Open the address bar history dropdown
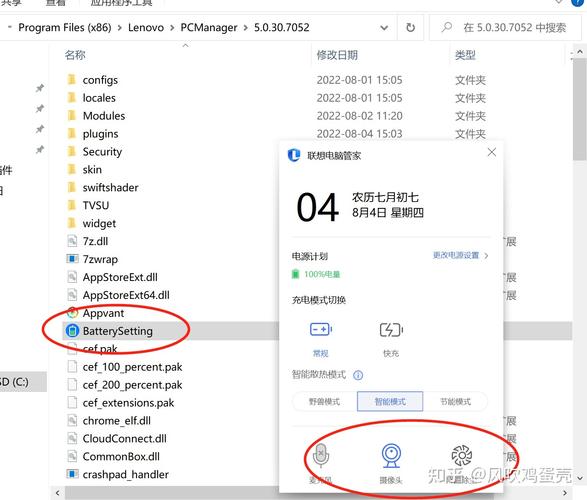 (x=384, y=28)
